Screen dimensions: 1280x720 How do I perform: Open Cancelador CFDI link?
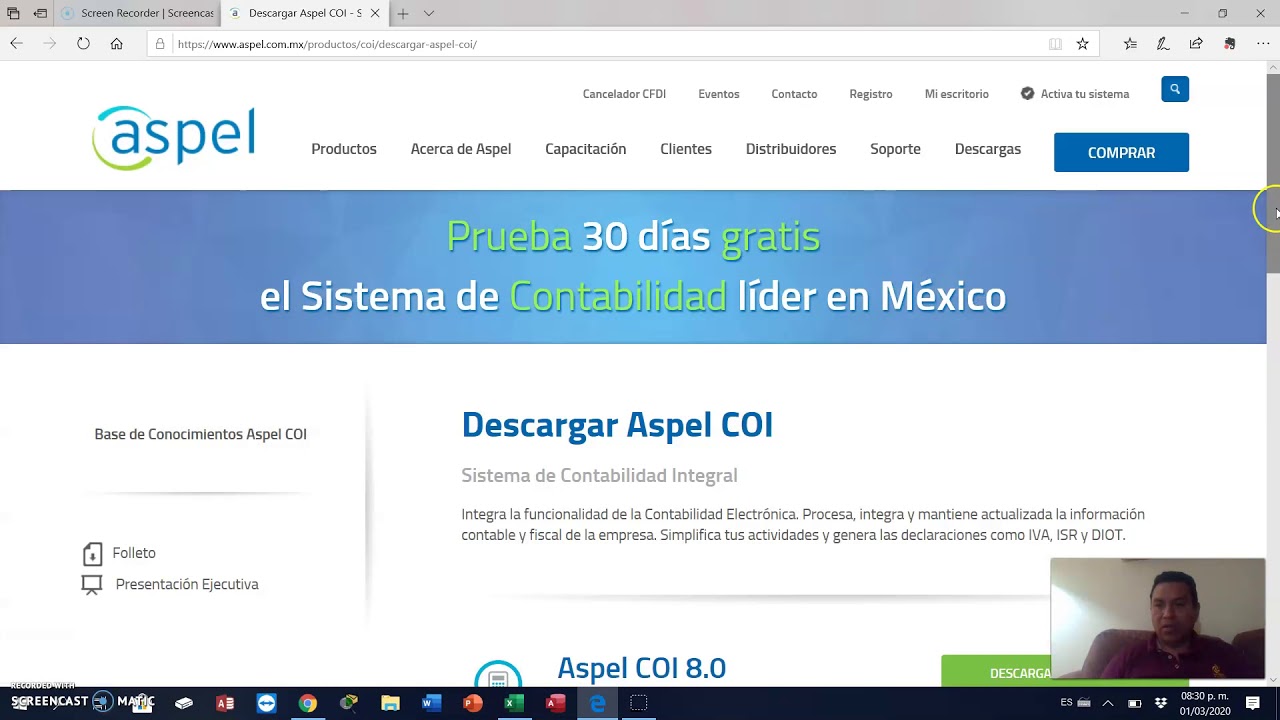click(624, 94)
